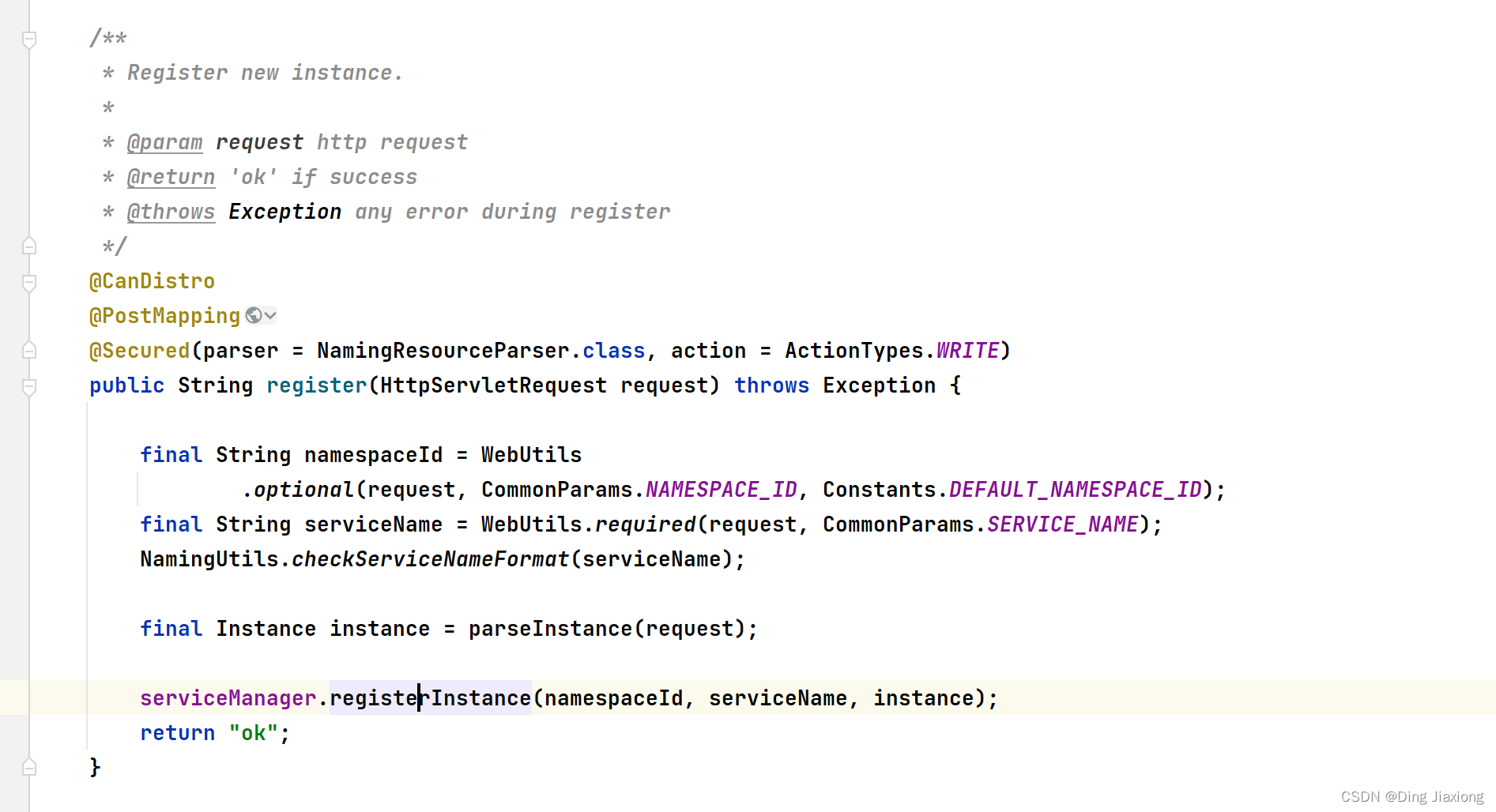Click fold end marker beside @Secured line

[29, 349]
